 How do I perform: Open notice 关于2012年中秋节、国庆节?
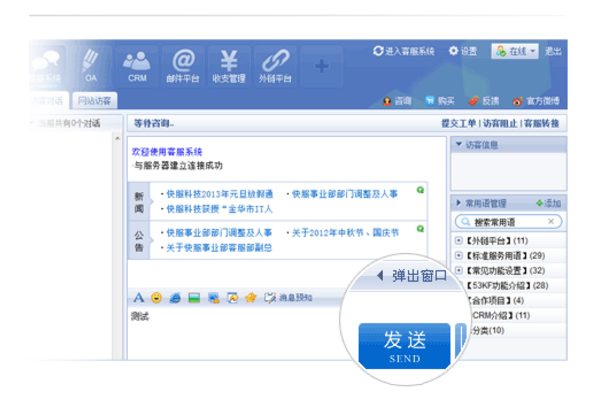(345, 233)
